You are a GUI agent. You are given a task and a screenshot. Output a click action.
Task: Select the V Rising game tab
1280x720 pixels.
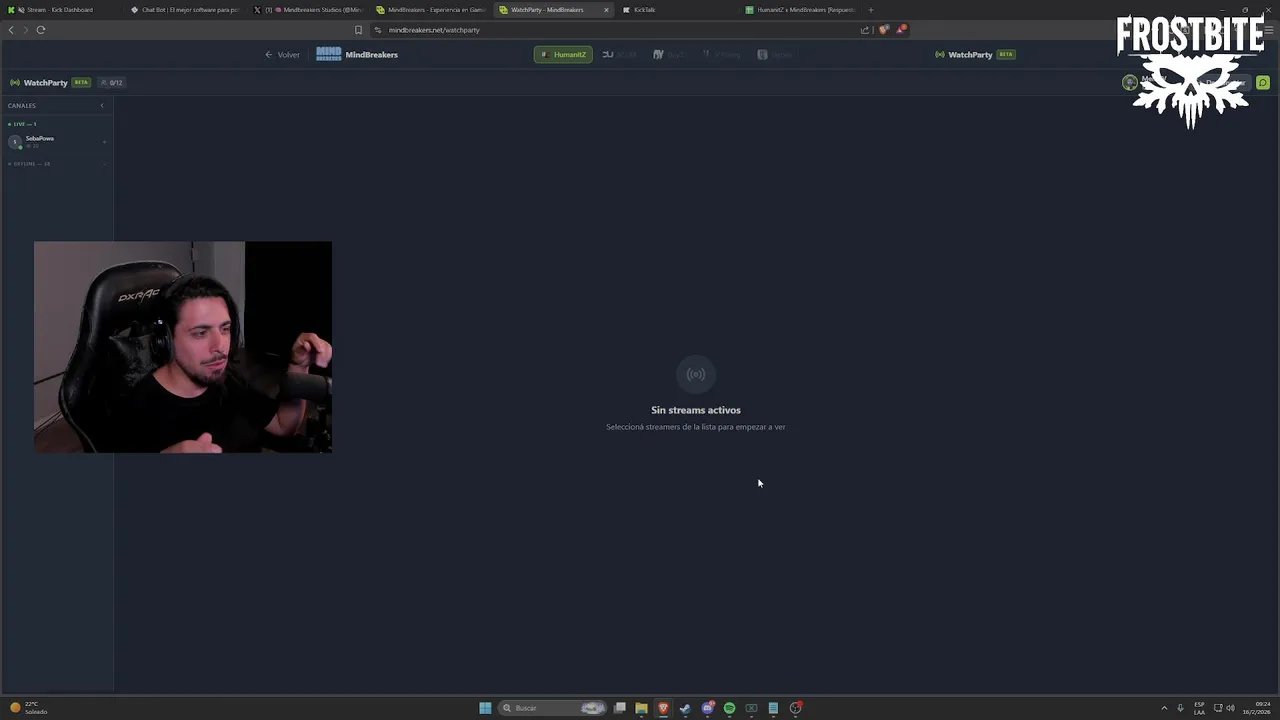[x=721, y=55]
